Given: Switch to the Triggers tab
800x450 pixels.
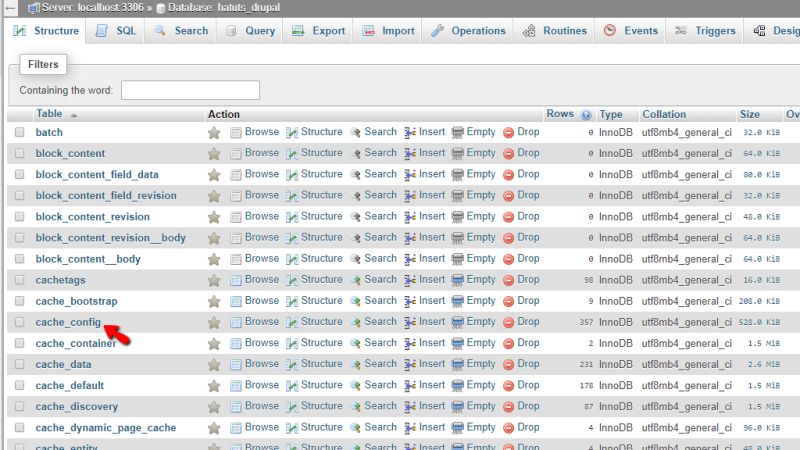Looking at the screenshot, I should coord(705,31).
